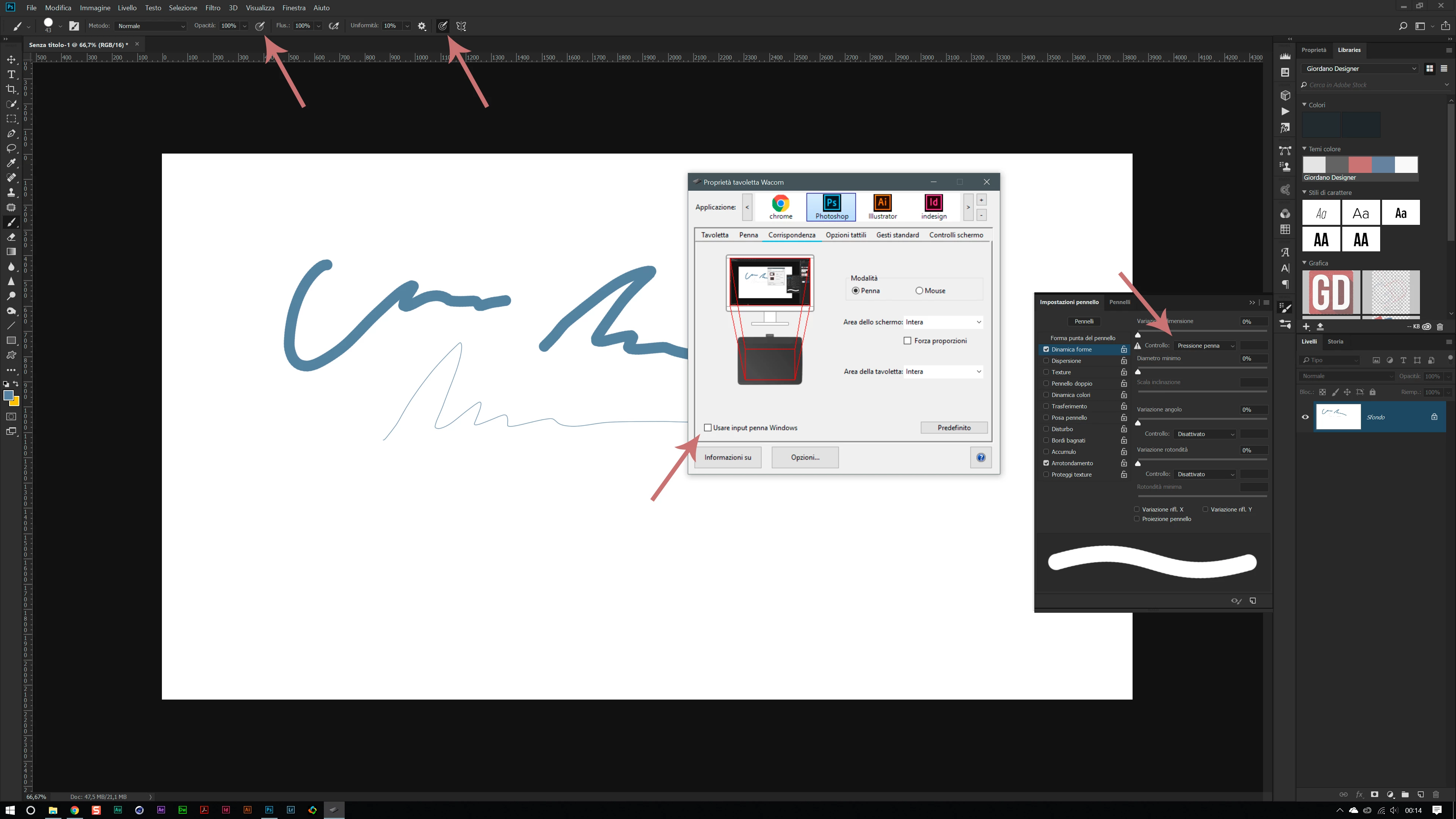Screen dimensions: 1456x819
Task: Select the Mouse mode radio button
Action: point(919,290)
